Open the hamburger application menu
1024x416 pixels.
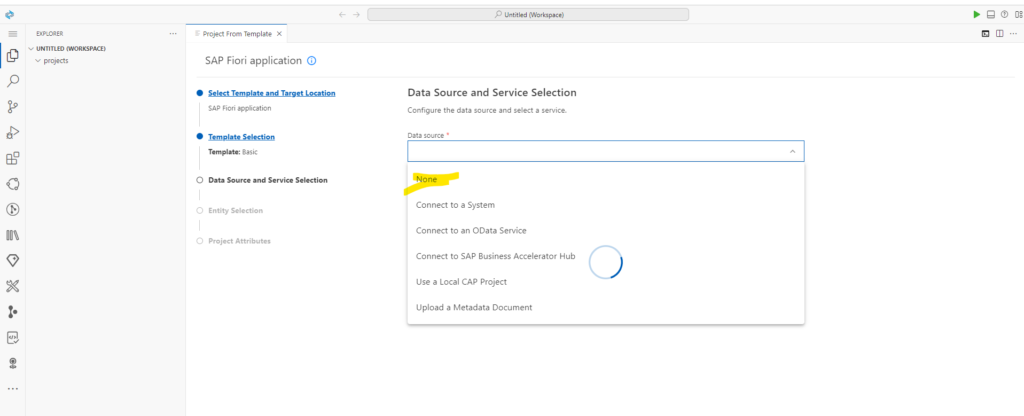[x=12, y=33]
